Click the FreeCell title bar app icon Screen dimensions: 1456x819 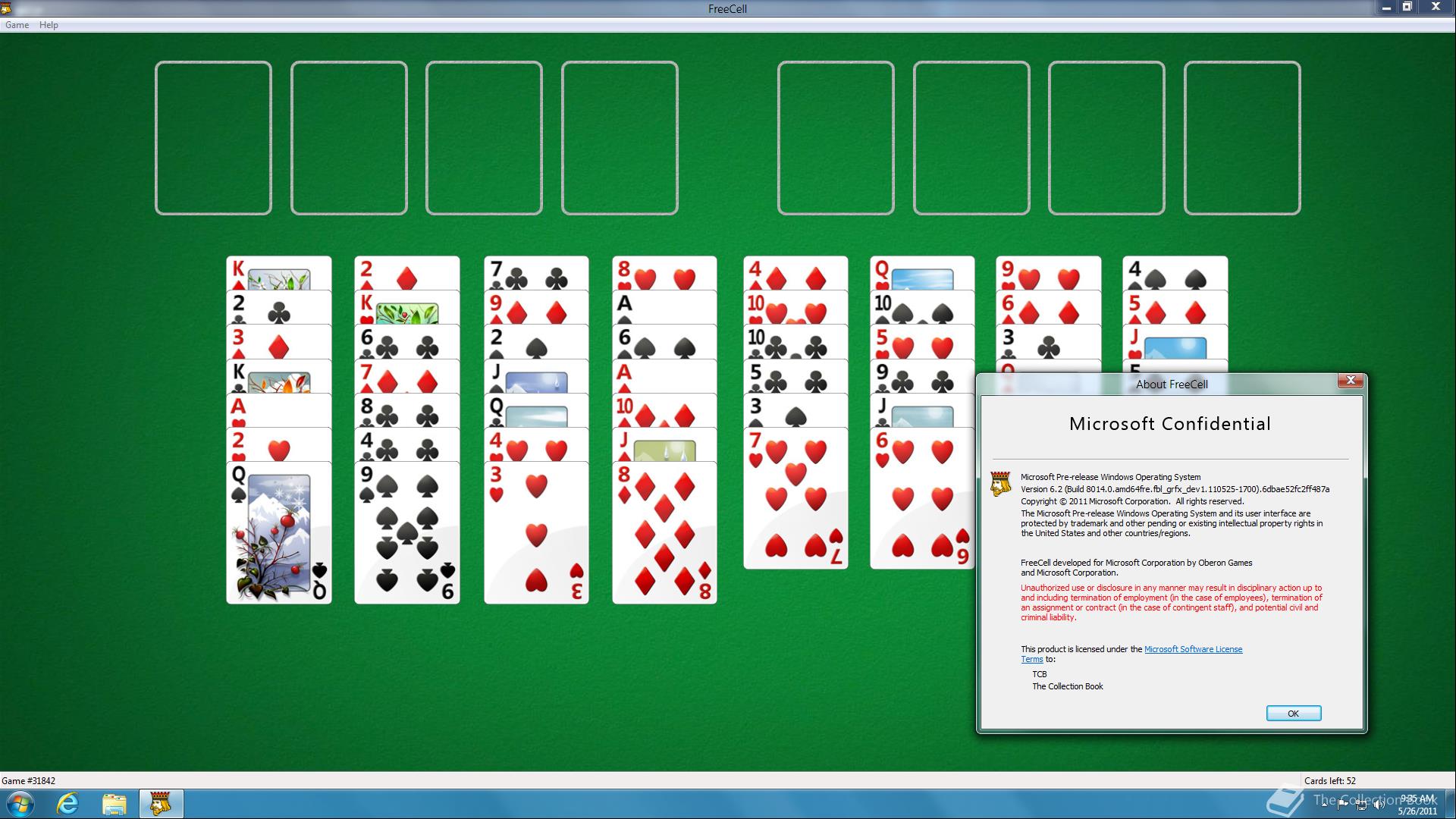6,8
